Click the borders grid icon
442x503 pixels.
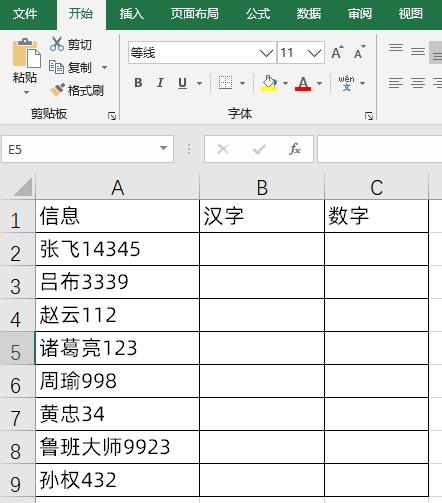225,83
